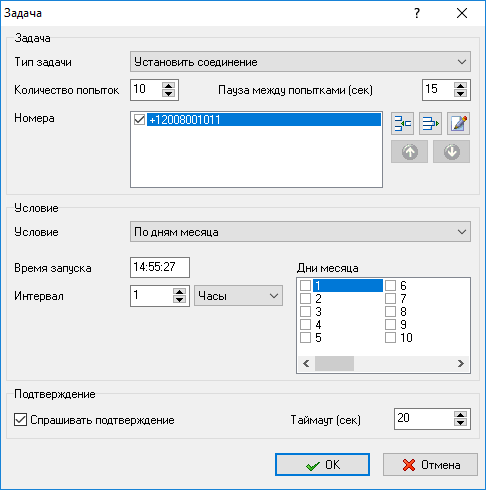486x490 pixels.
Task: Open the Условие dropdown По дням месяца
Action: (300, 232)
